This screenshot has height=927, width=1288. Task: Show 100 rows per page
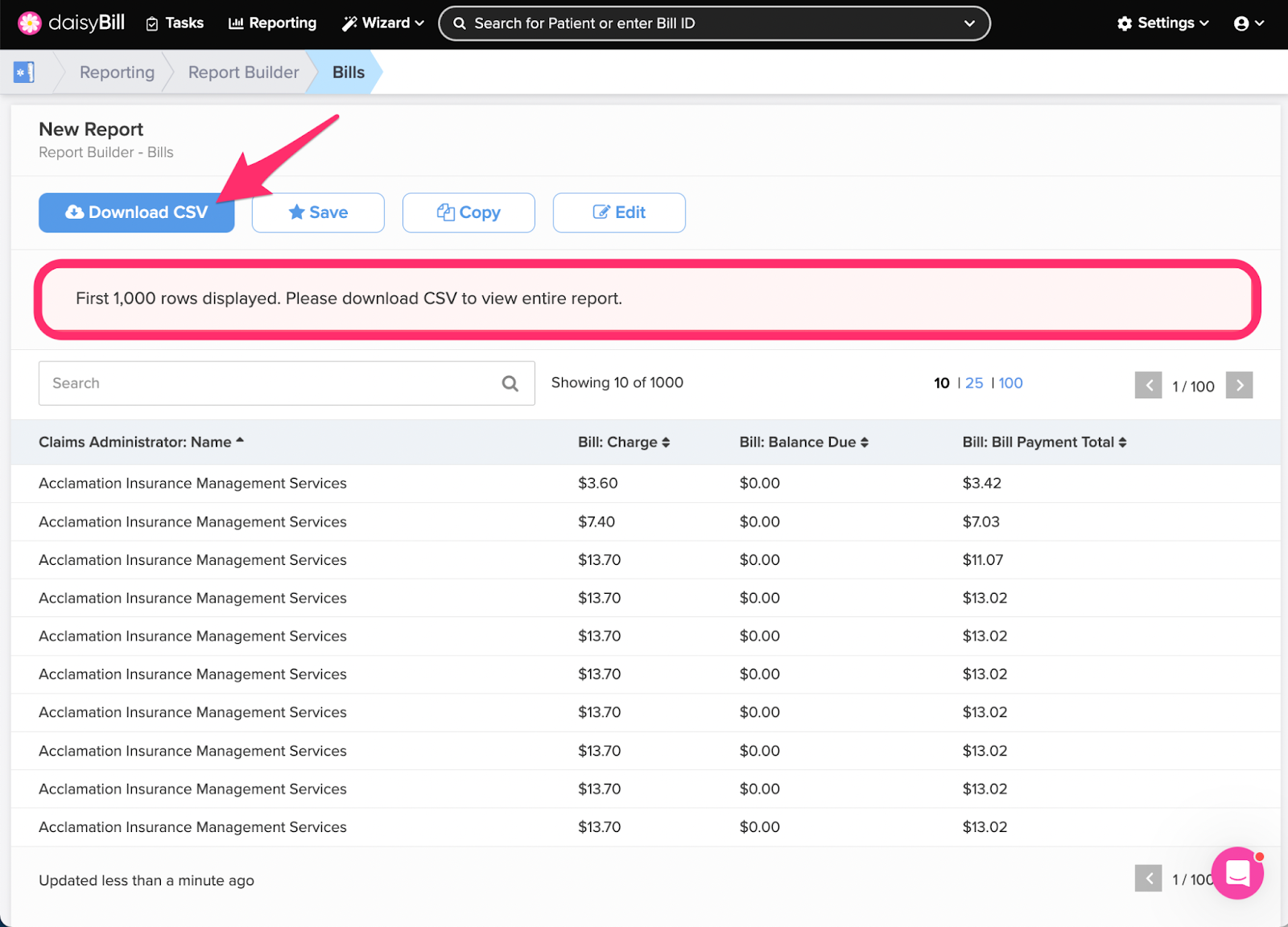pos(1011,383)
